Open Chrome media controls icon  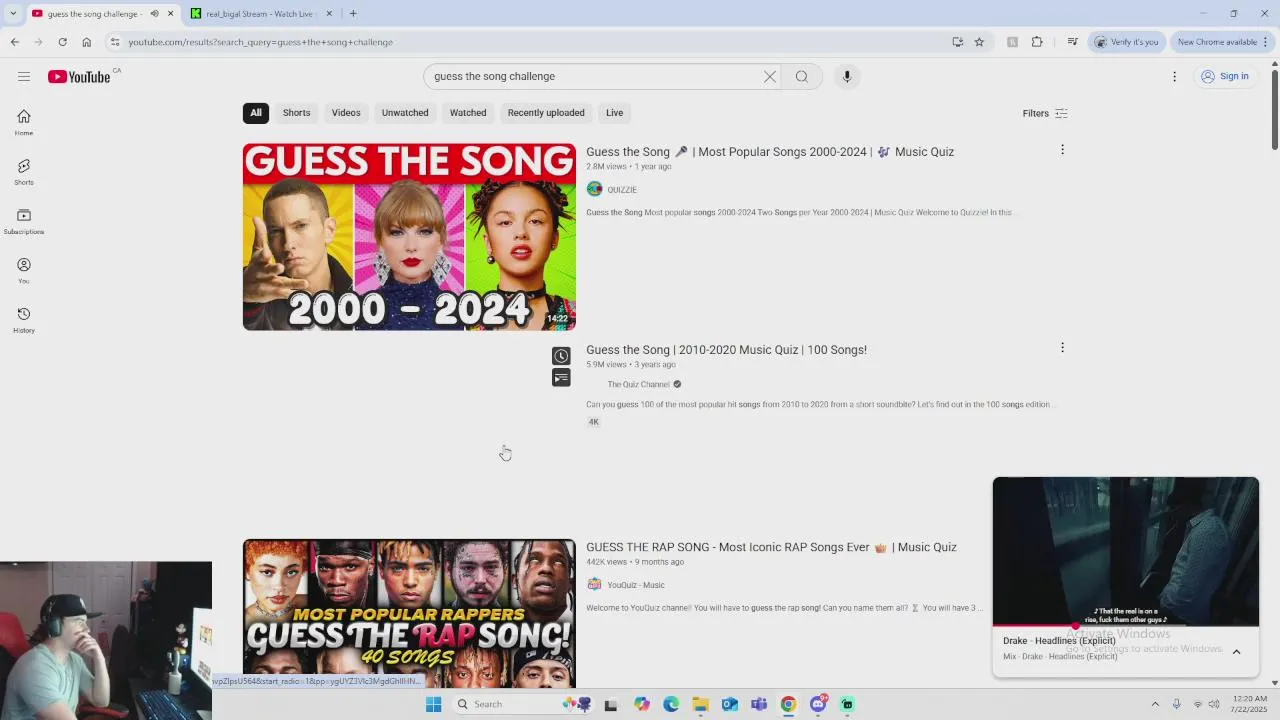(1072, 42)
